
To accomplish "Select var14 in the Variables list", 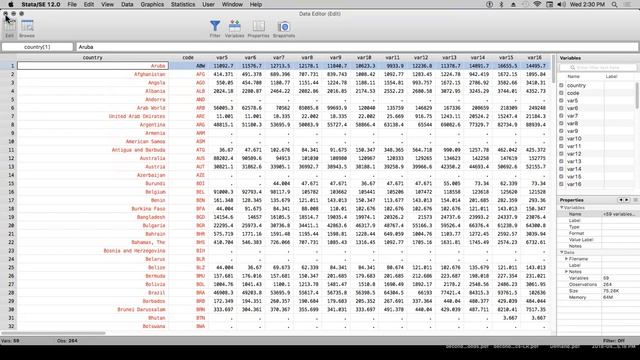I will point(574,169).
